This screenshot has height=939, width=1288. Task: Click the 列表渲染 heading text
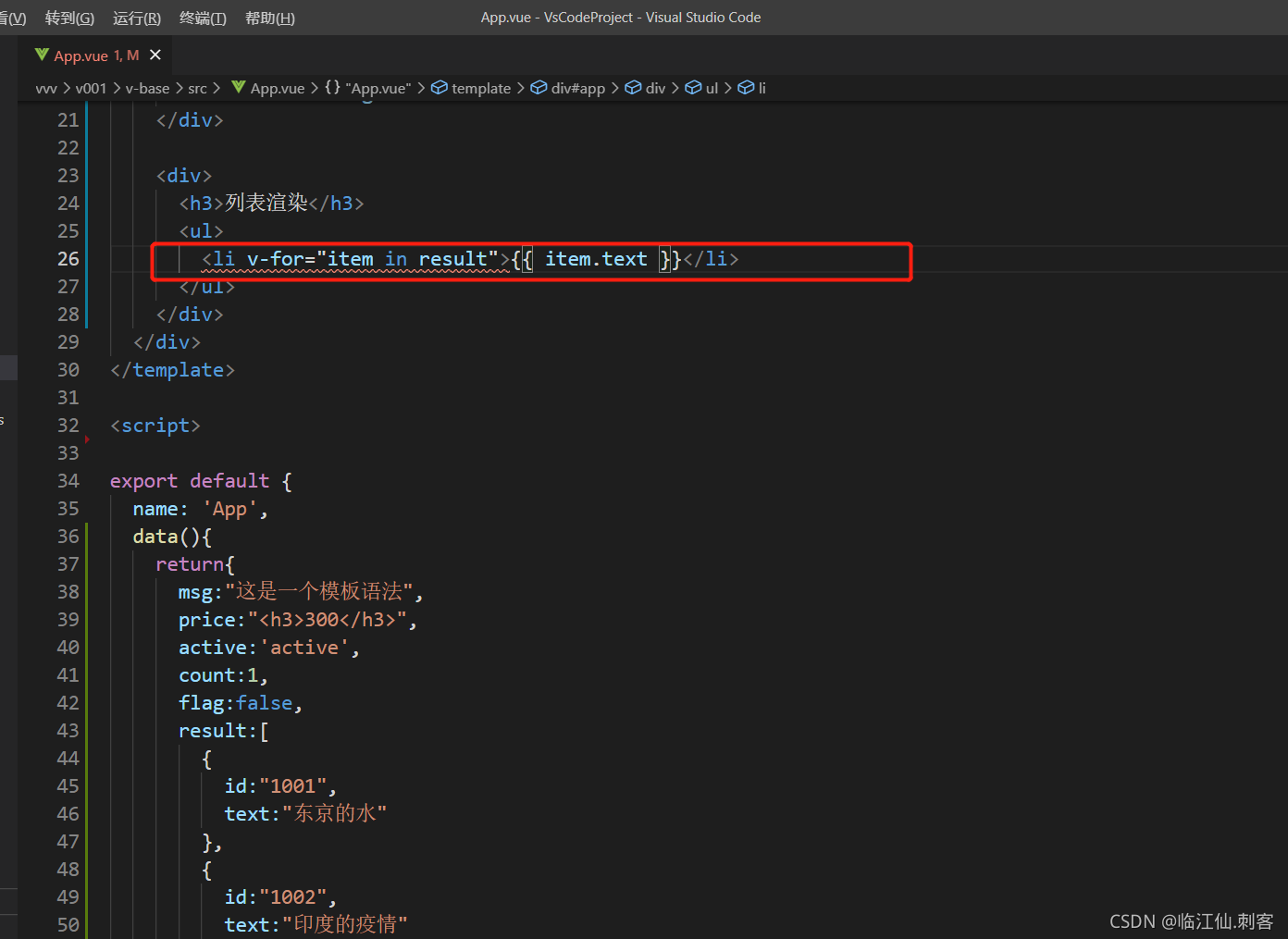click(266, 203)
